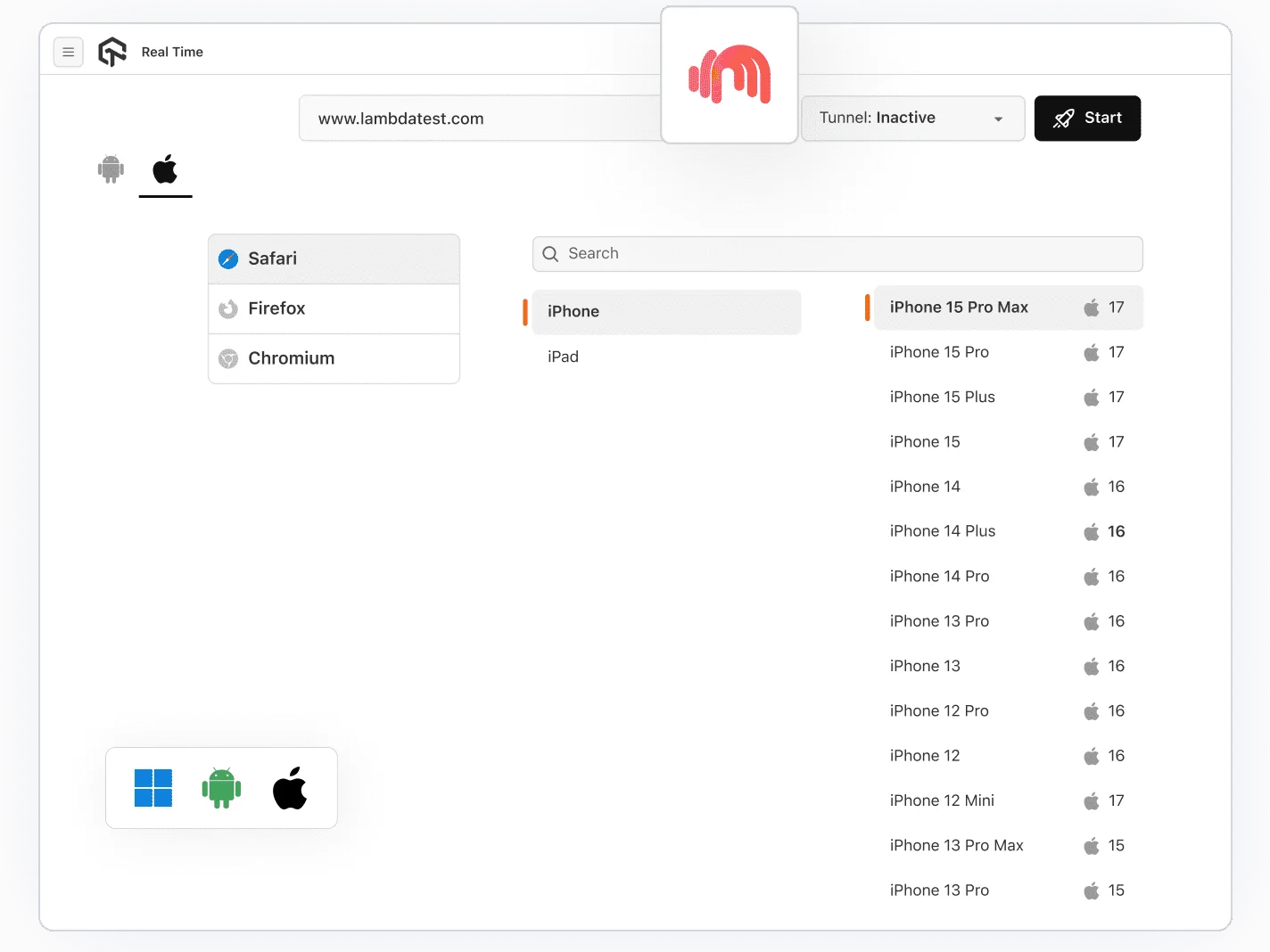Select iPhone 13 Pro Max with iOS 15
Screen dimensions: 1270x952
click(956, 845)
